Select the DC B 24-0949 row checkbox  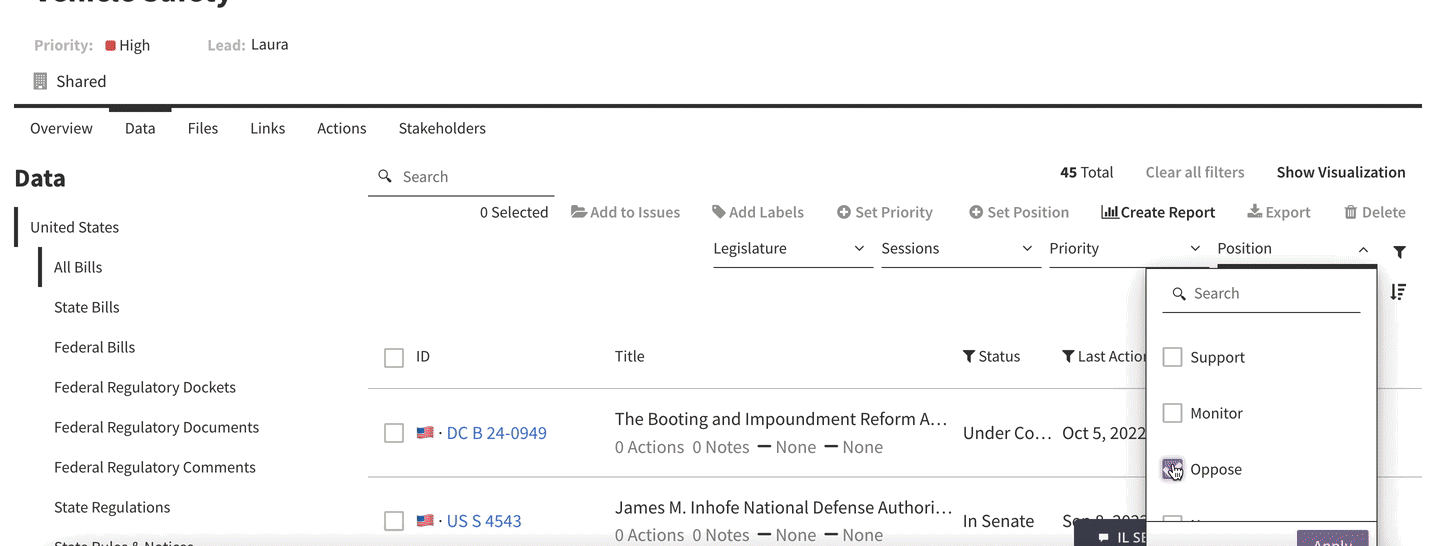tap(394, 433)
